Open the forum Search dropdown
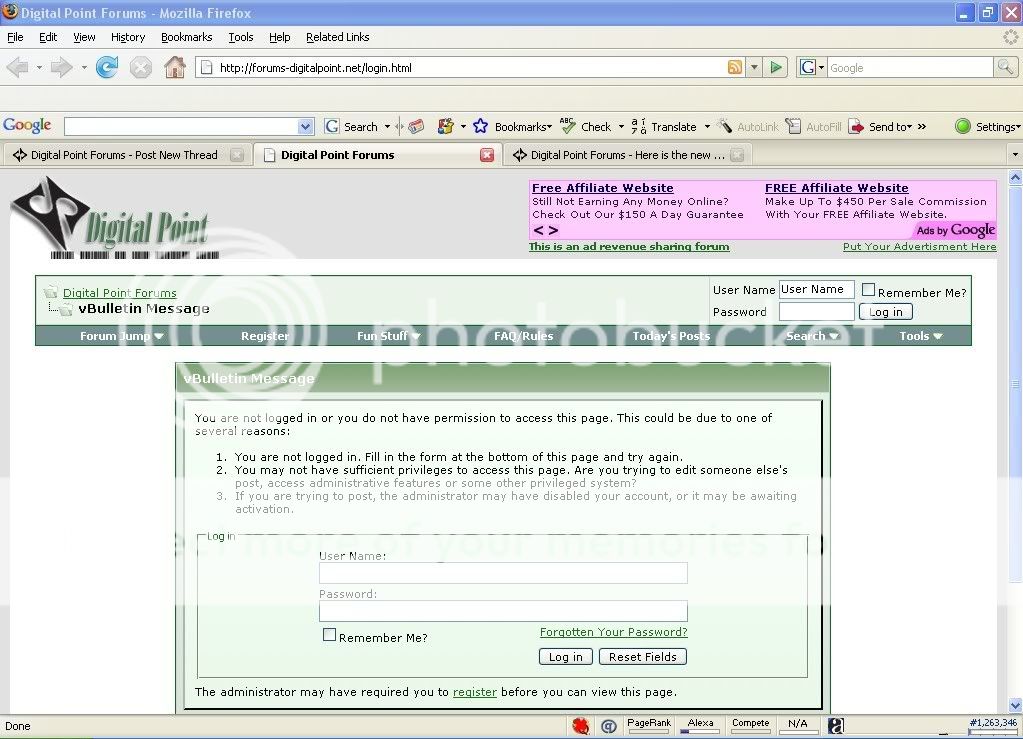Image resolution: width=1023 pixels, height=739 pixels. click(x=812, y=336)
